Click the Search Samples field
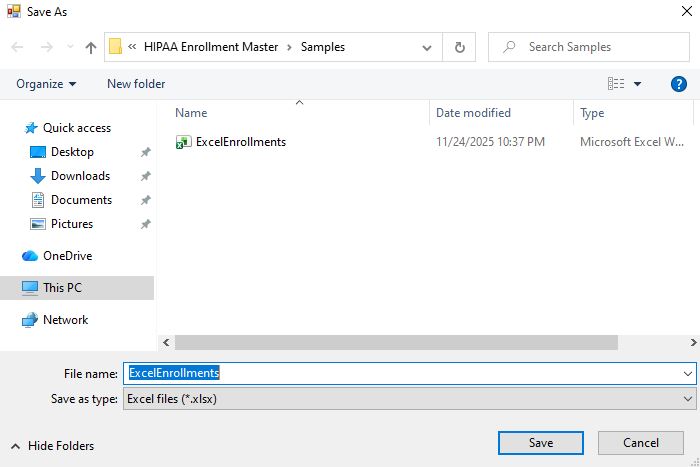 589,47
